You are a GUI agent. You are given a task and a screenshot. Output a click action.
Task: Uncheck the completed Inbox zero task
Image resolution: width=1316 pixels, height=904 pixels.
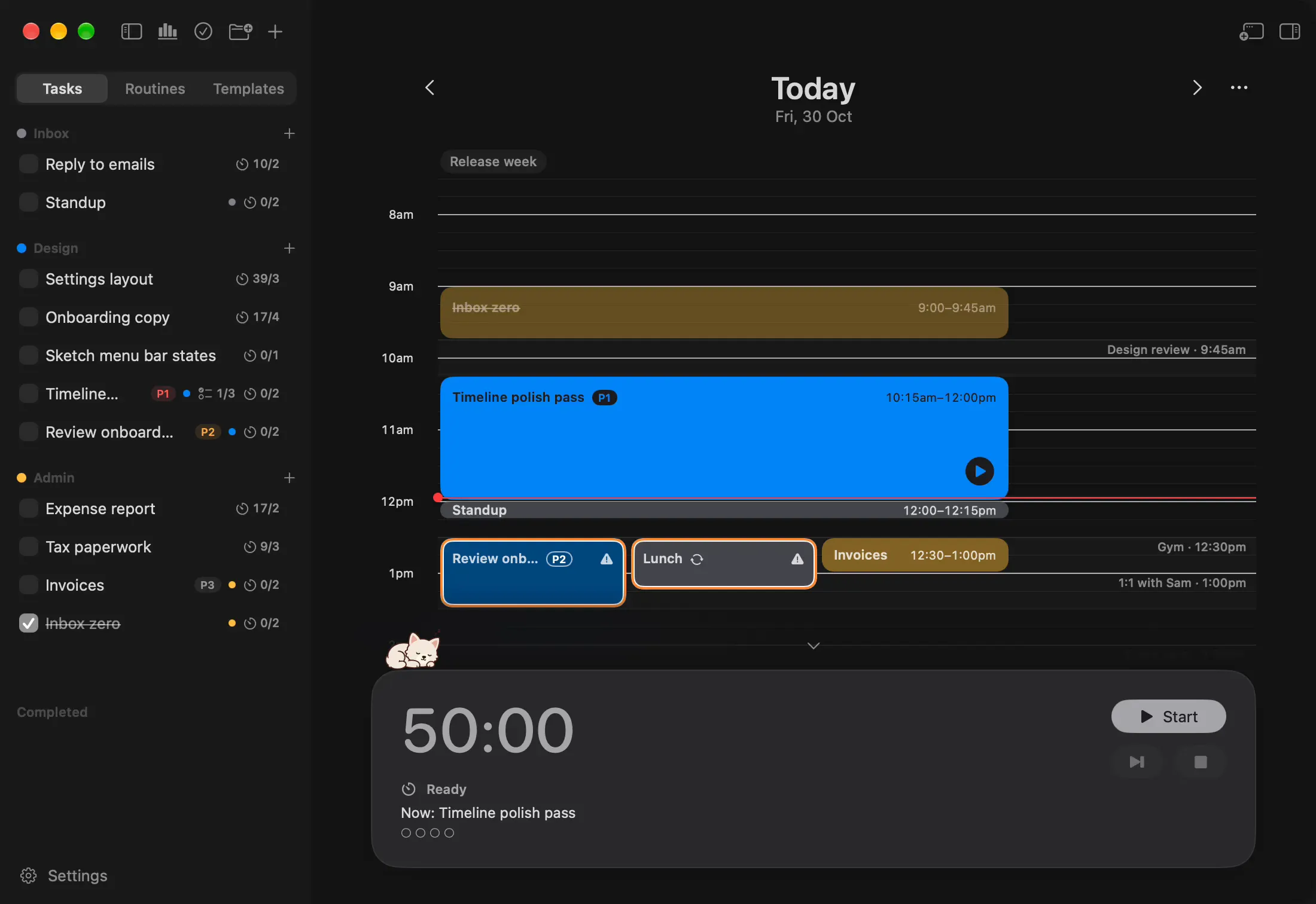(x=29, y=623)
